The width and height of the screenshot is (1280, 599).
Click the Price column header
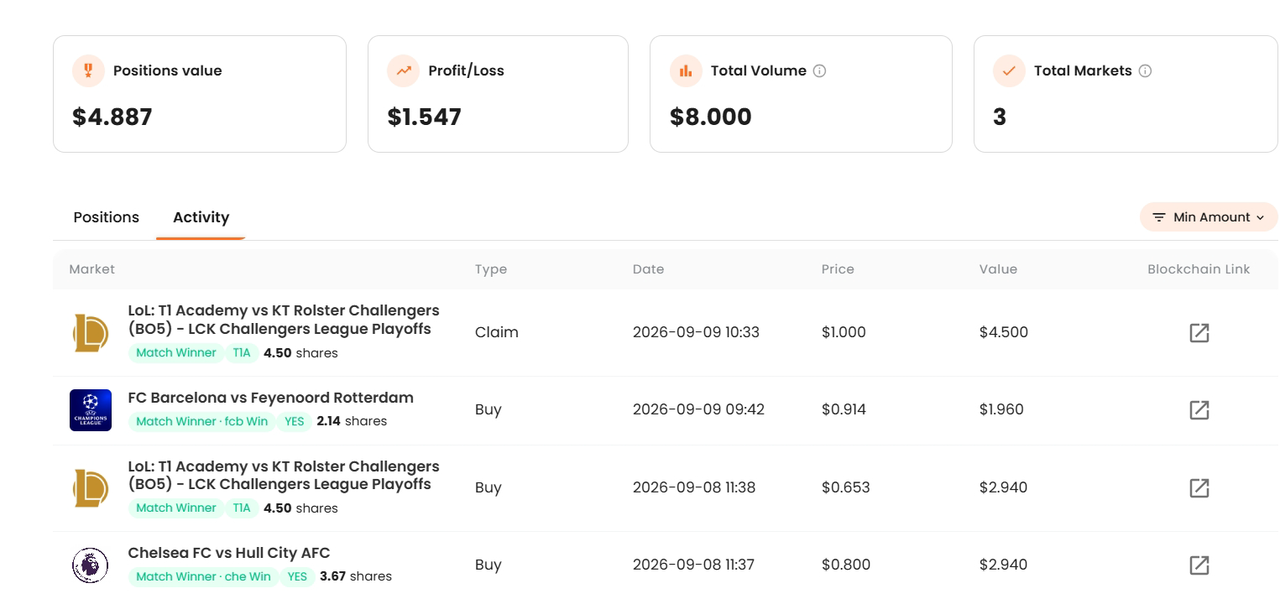point(838,269)
